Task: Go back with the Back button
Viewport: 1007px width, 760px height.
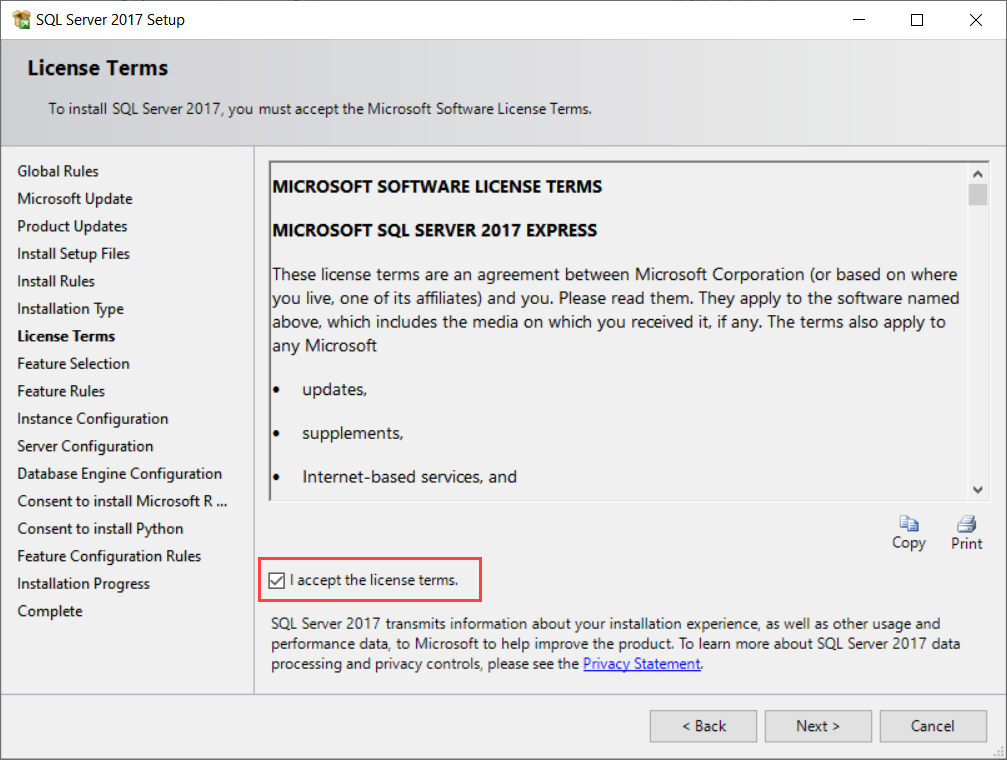Action: click(x=704, y=726)
